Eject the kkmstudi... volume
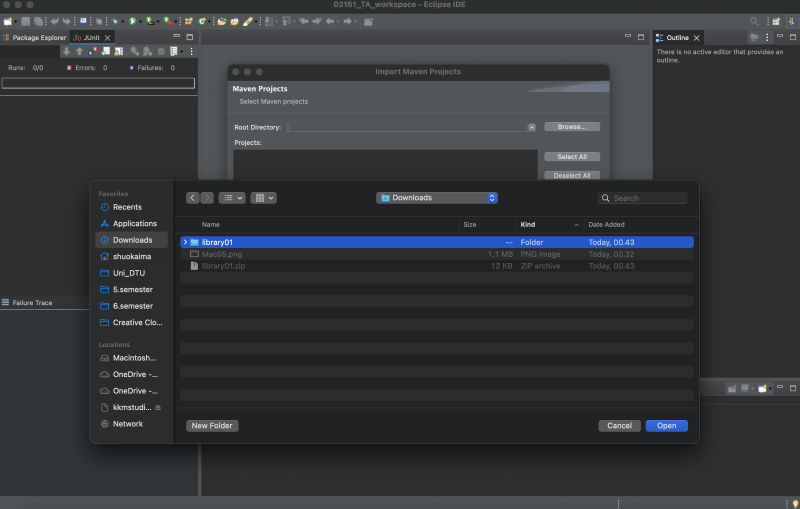The height and width of the screenshot is (509, 800). click(158, 408)
